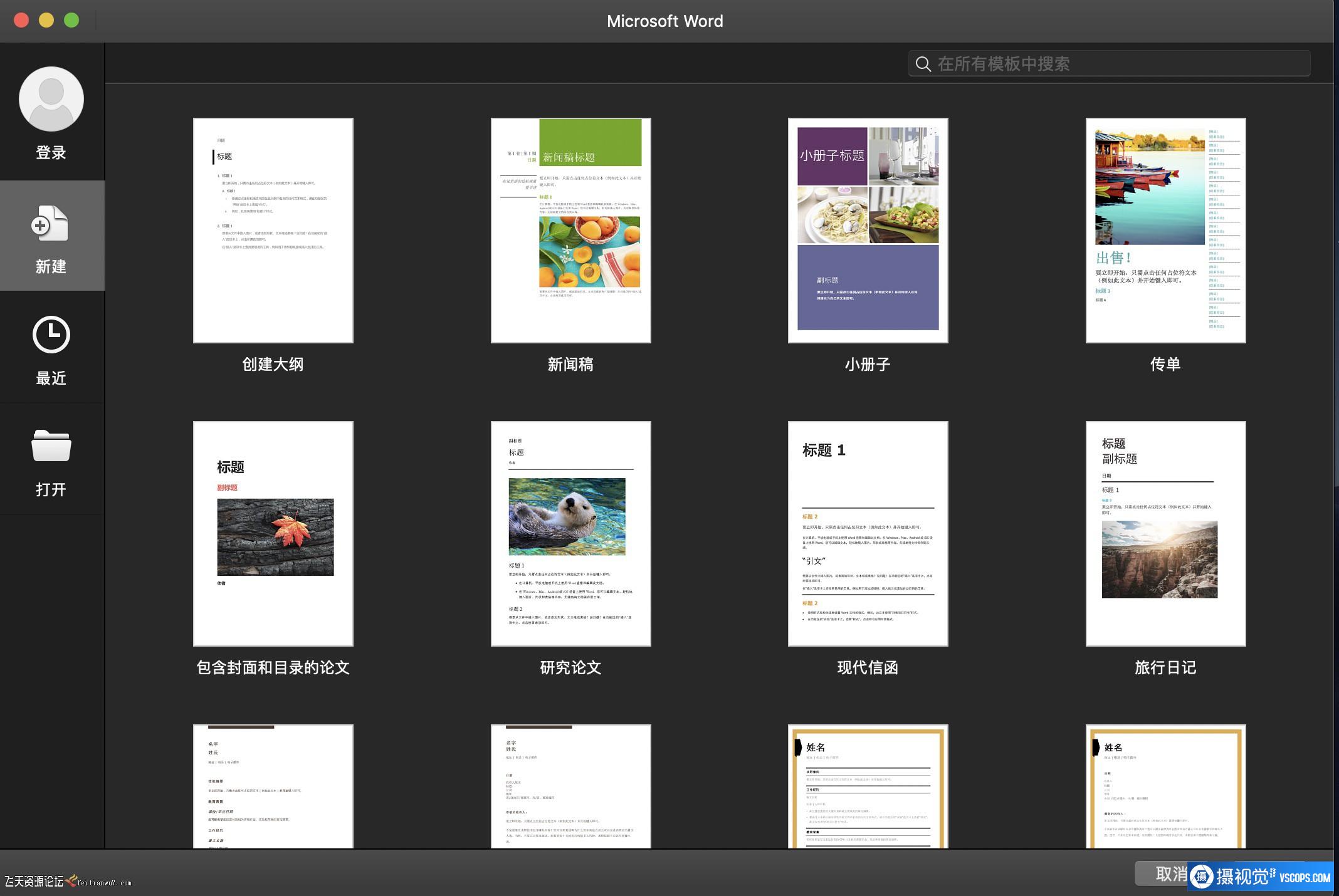Click the green macOS fullscreen button
This screenshot has height=896, width=1339.
(x=71, y=20)
